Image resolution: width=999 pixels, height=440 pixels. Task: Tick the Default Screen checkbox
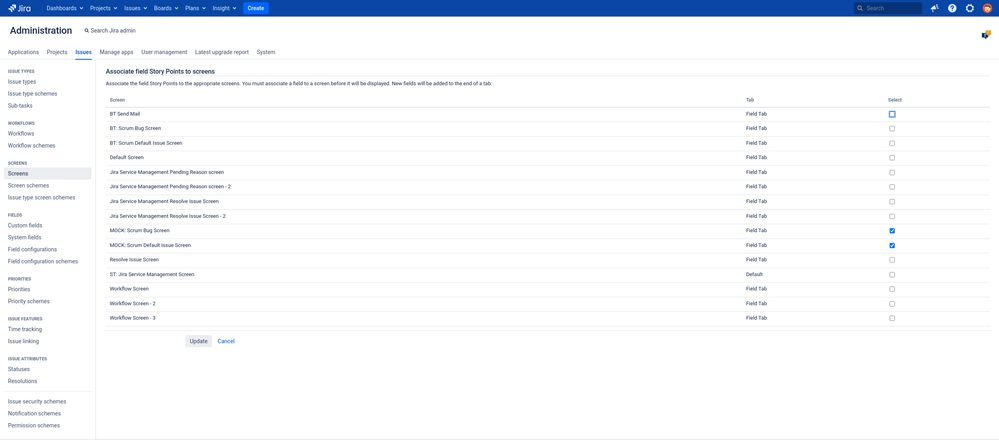pos(892,158)
